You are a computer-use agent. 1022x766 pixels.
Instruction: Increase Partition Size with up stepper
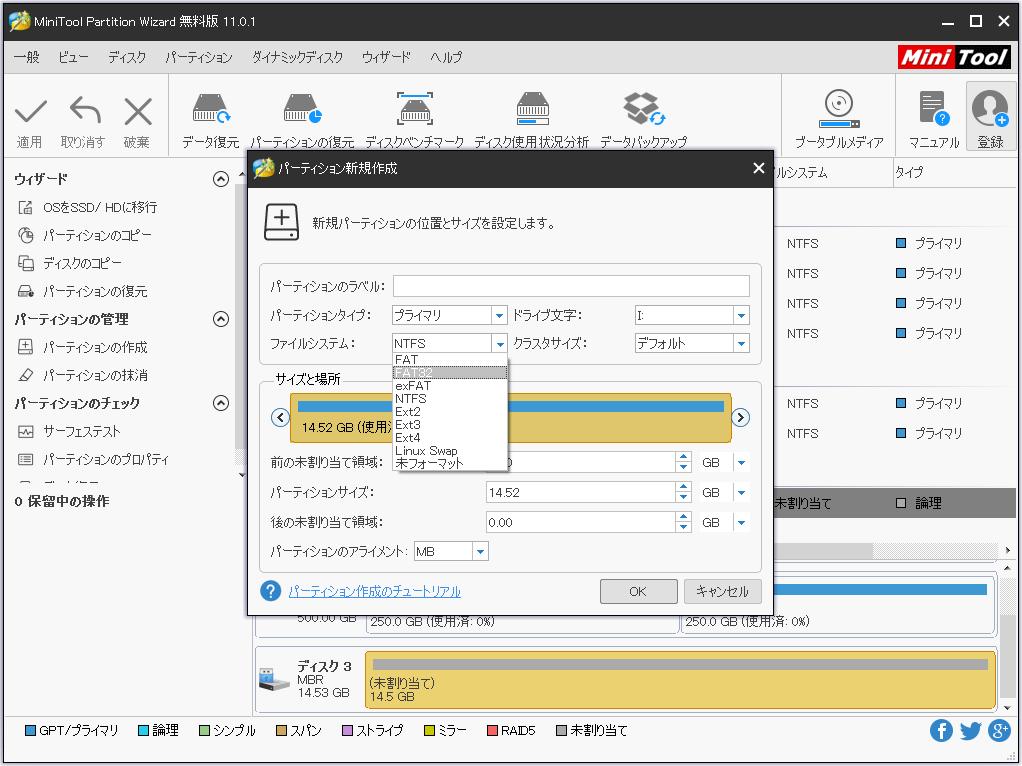[683, 488]
